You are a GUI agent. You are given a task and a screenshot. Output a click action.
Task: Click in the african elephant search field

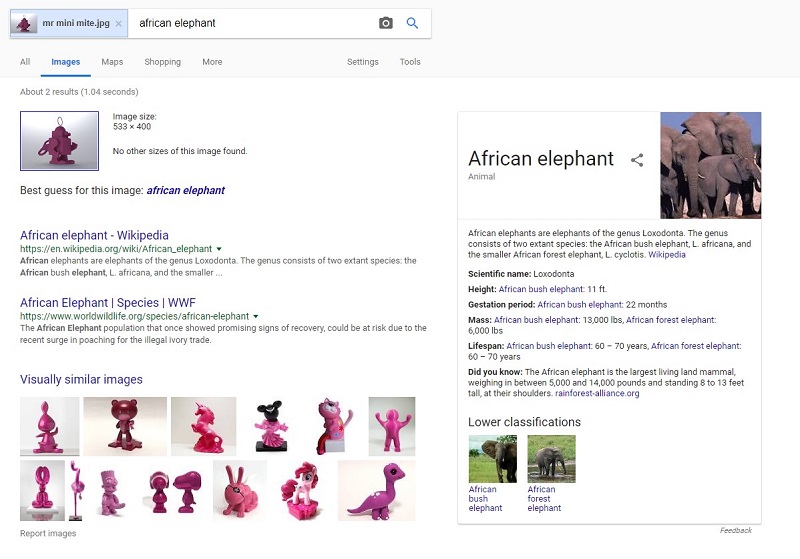pyautogui.click(x=250, y=23)
